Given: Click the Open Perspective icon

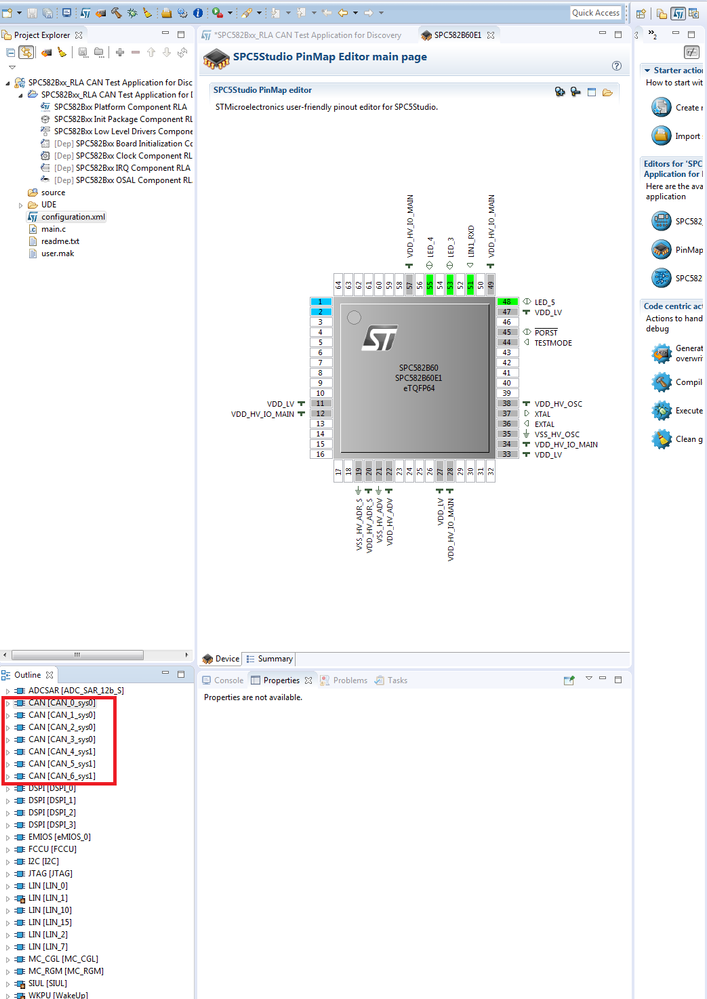Looking at the screenshot, I should [x=641, y=13].
